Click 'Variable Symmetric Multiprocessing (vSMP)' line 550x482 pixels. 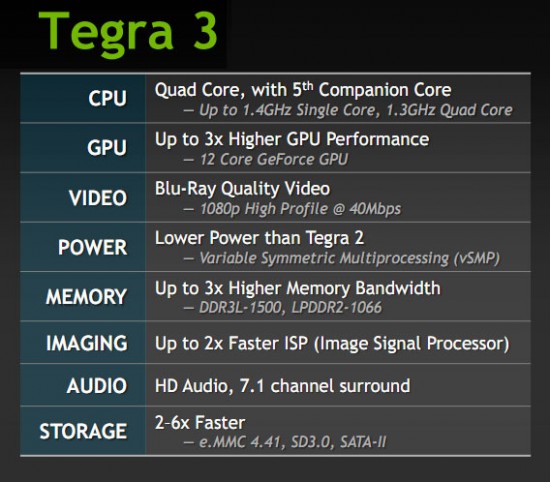[x=342, y=259]
